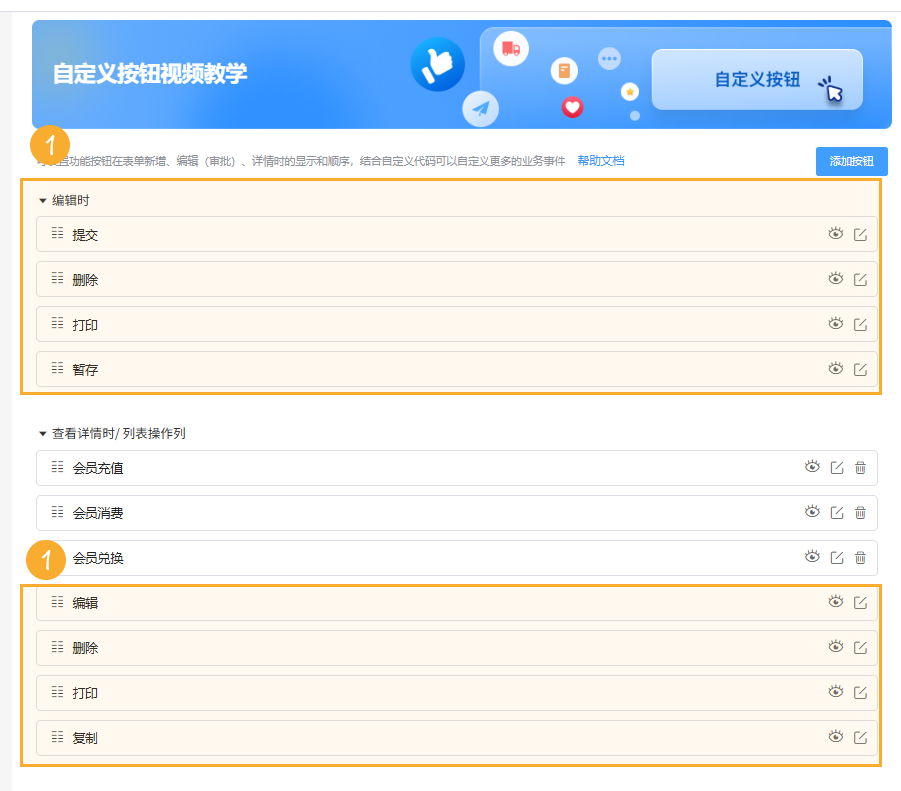Open the edit icon for 暂存 button
The height and width of the screenshot is (791, 901).
[x=860, y=368]
